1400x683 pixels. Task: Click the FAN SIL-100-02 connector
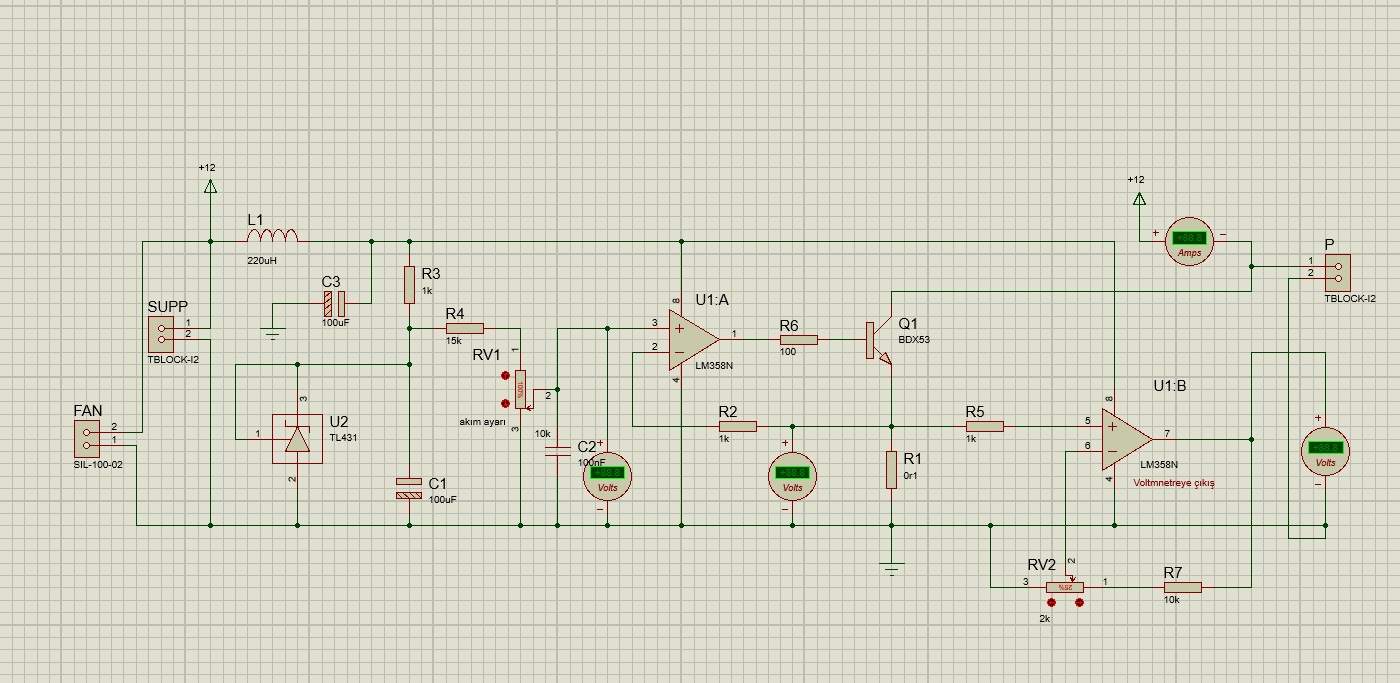coord(87,438)
